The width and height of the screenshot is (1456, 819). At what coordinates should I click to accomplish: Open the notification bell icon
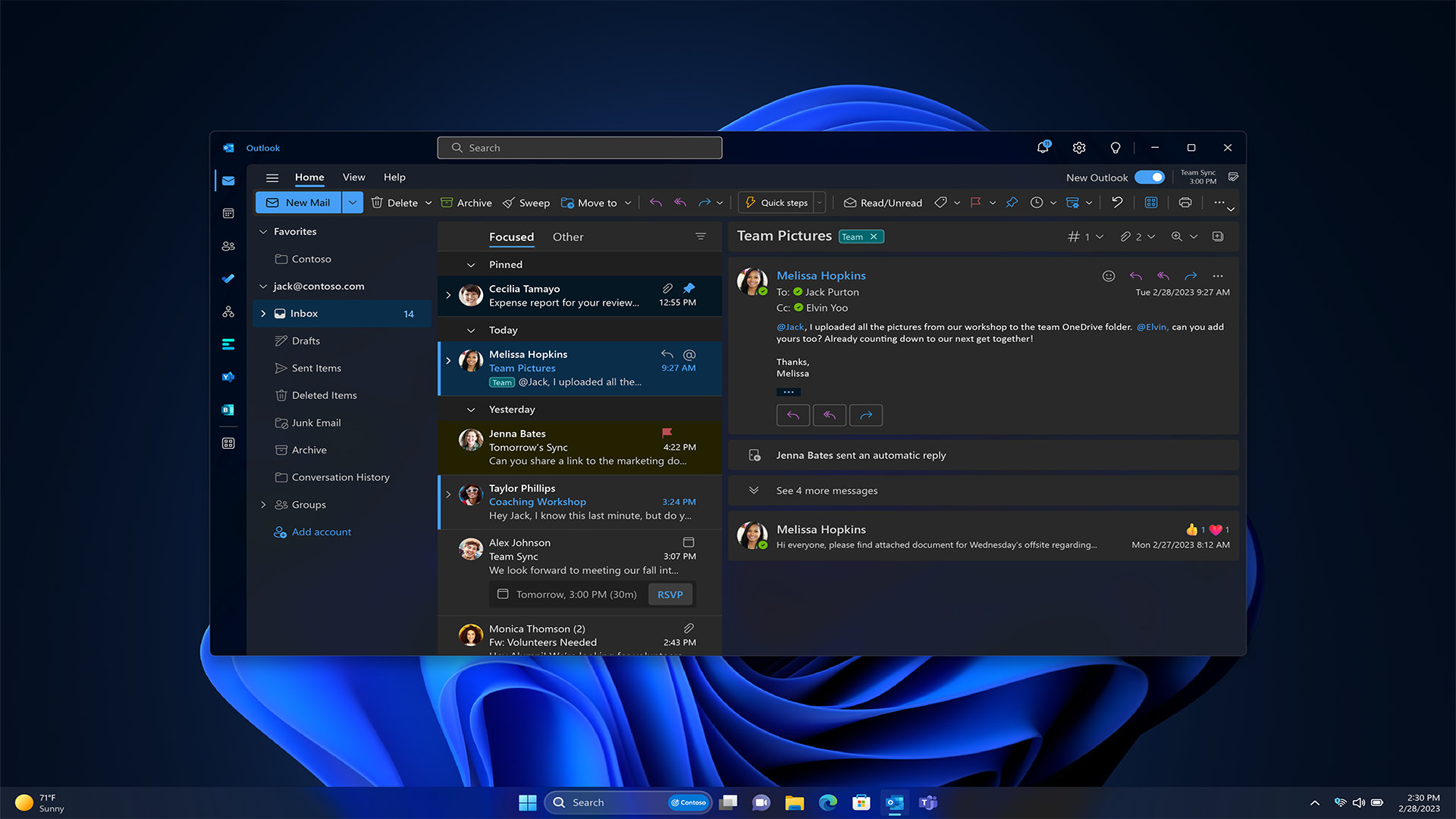click(1043, 147)
